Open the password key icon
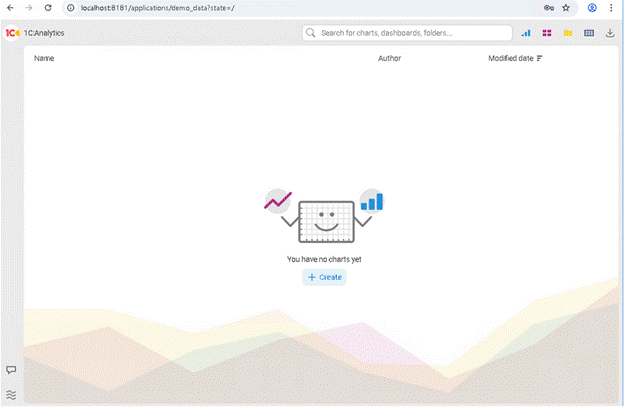This screenshot has height=408, width=624. (x=549, y=8)
